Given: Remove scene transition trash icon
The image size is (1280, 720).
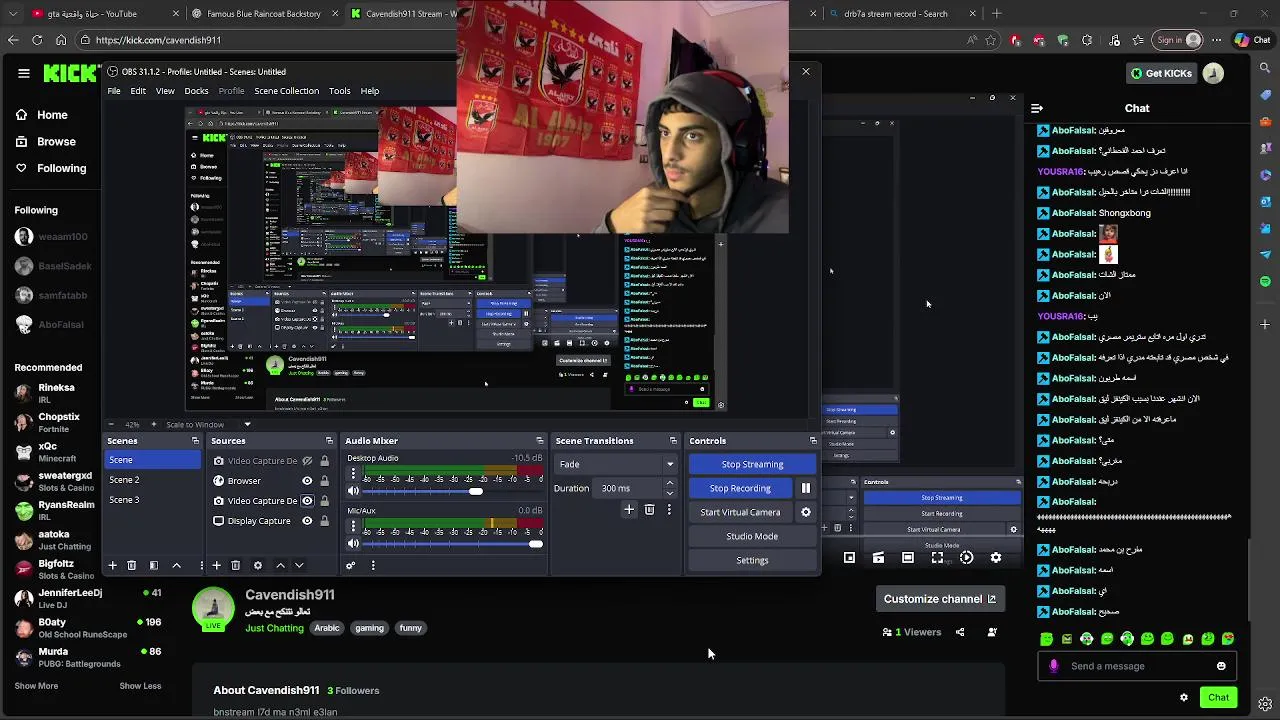Looking at the screenshot, I should (x=649, y=510).
